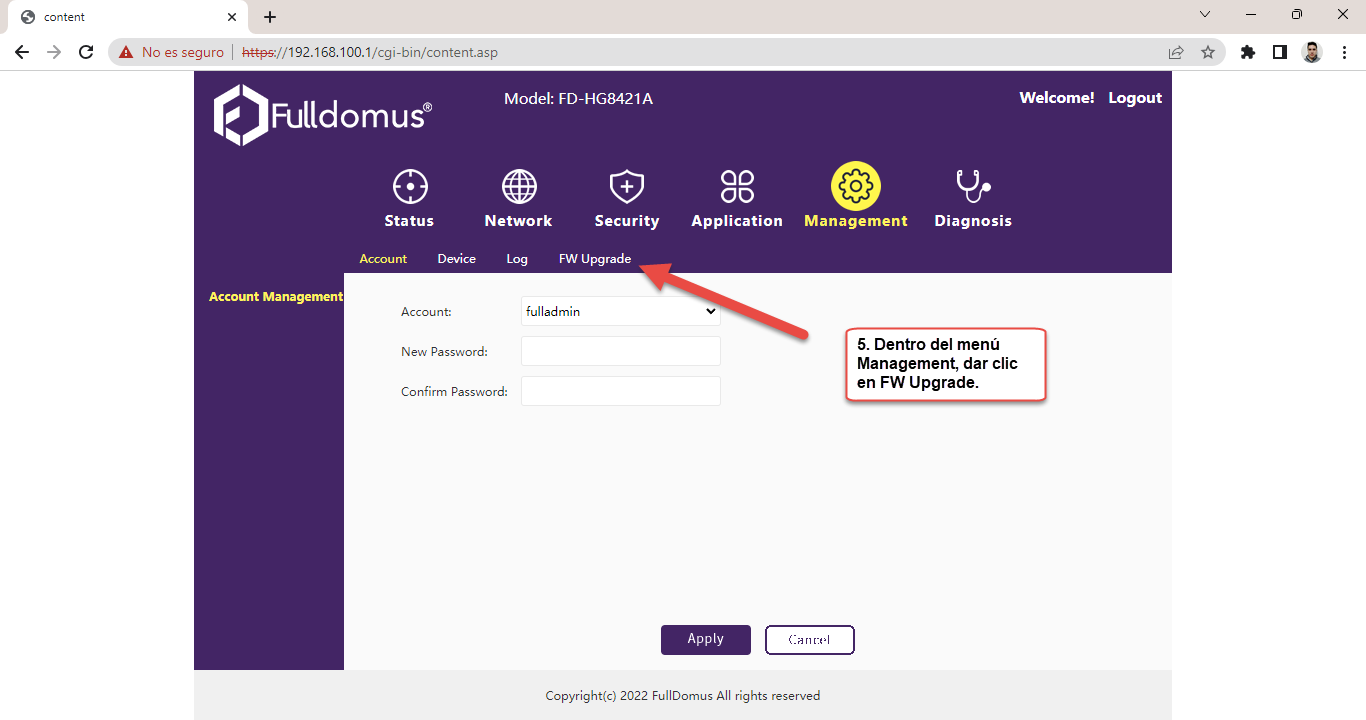1366x720 pixels.
Task: Minimize the browser window
Action: click(1251, 14)
